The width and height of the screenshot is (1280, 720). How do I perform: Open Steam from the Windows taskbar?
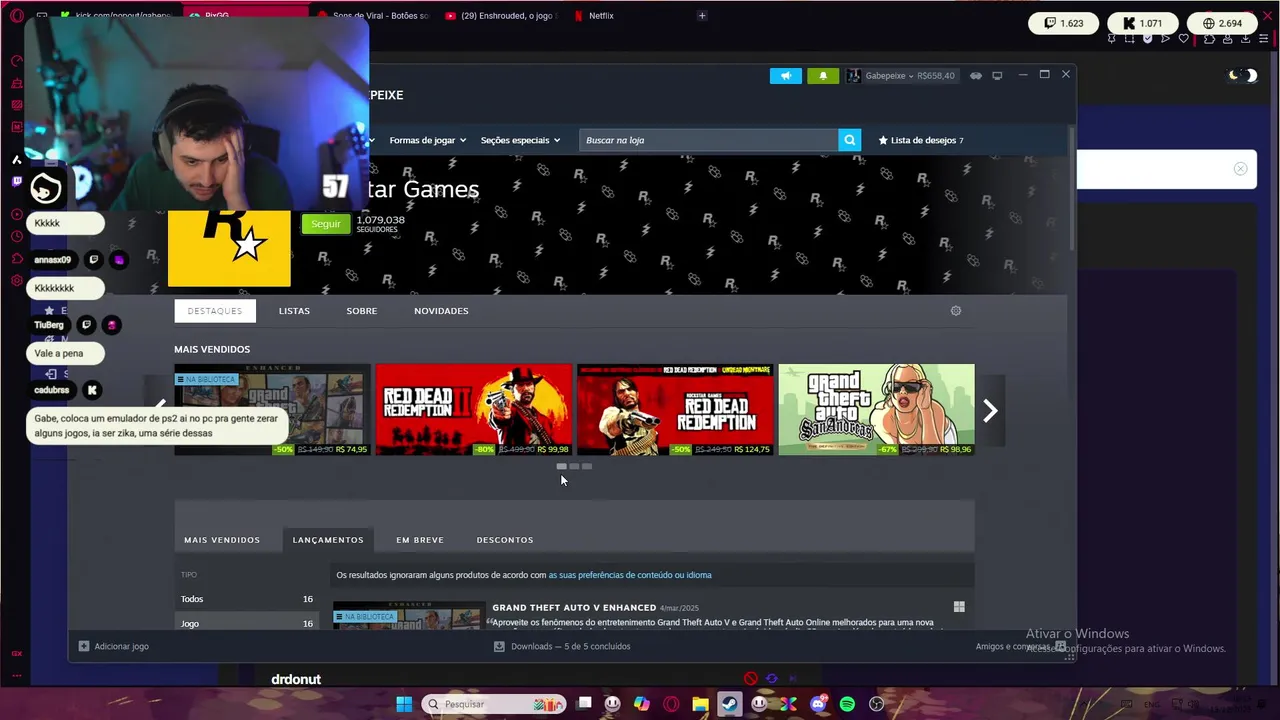click(x=730, y=704)
